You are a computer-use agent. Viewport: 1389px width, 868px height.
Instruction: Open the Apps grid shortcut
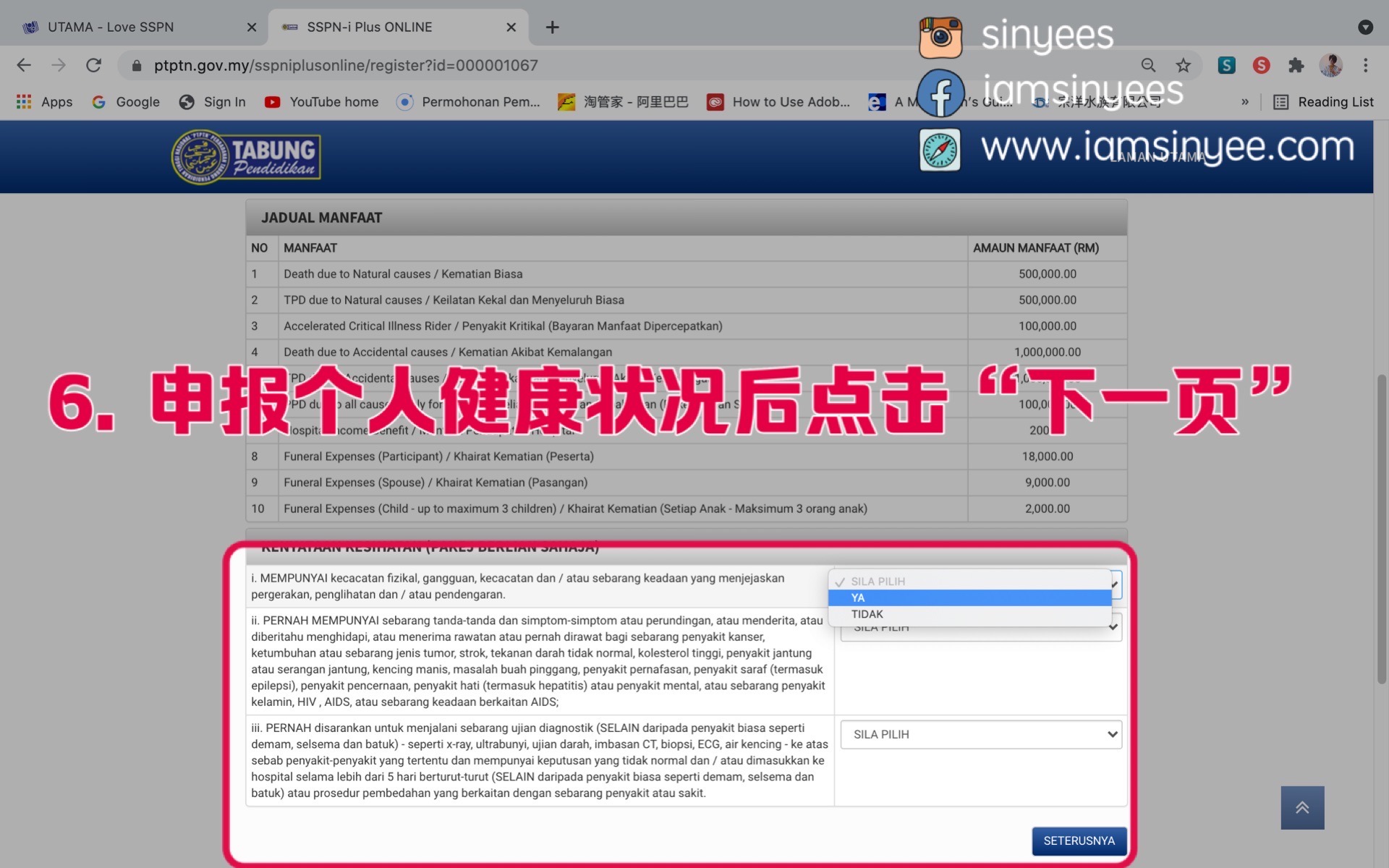tap(44, 102)
